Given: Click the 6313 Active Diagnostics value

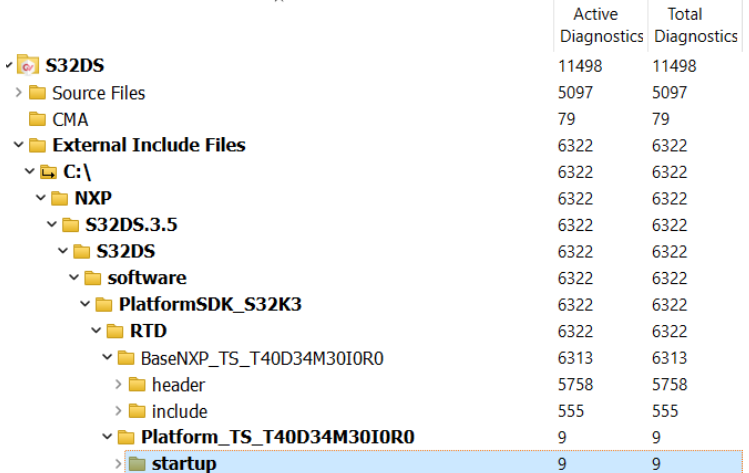Looking at the screenshot, I should (575, 358).
